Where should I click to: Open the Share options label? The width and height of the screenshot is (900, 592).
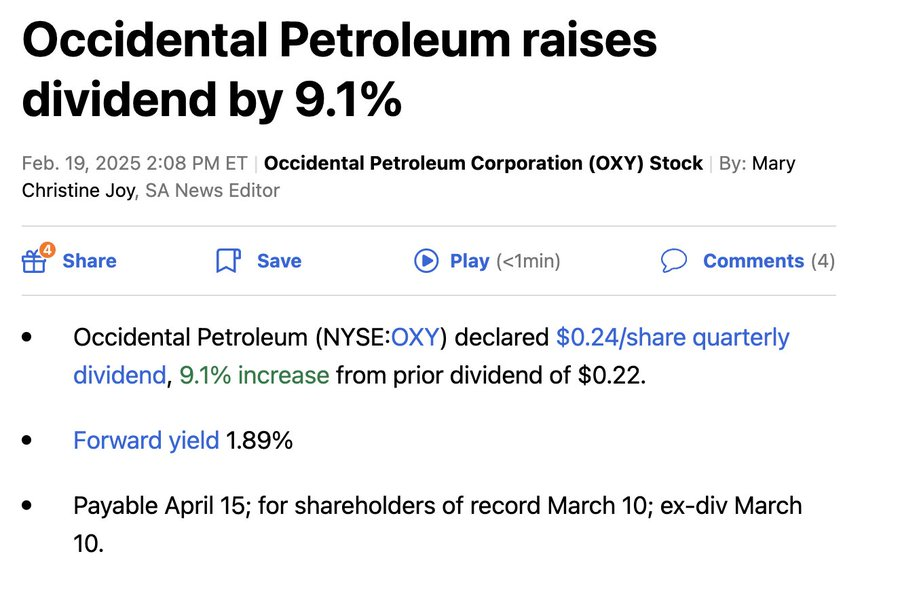point(89,261)
